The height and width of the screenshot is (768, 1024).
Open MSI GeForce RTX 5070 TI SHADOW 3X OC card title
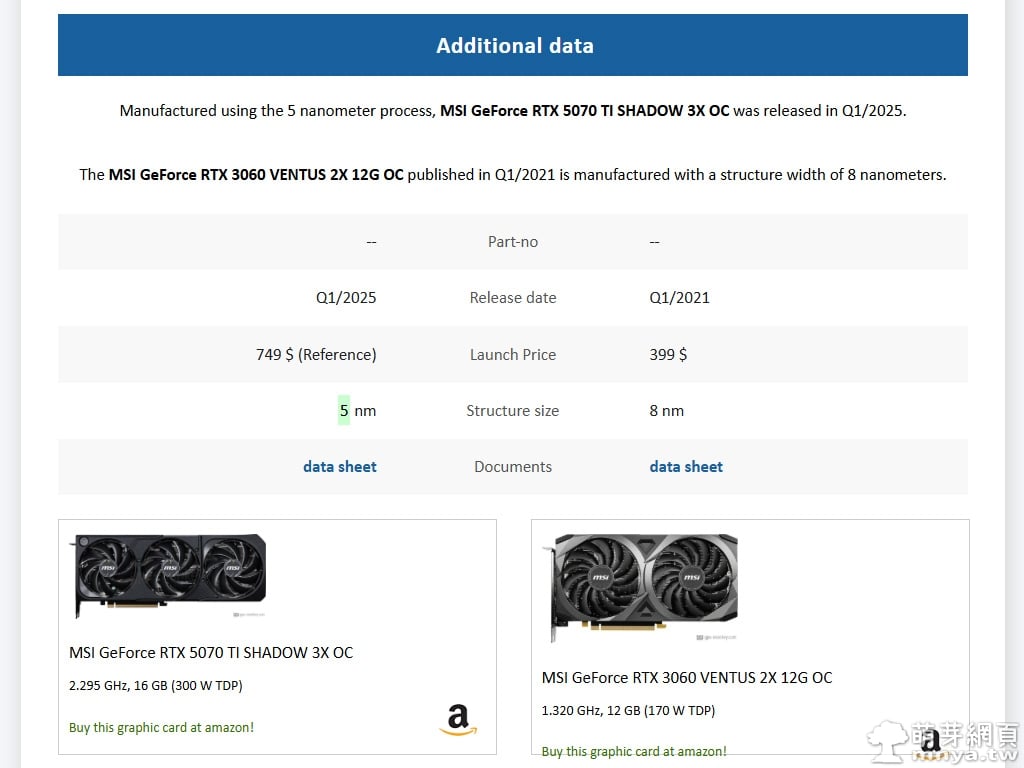pos(211,653)
